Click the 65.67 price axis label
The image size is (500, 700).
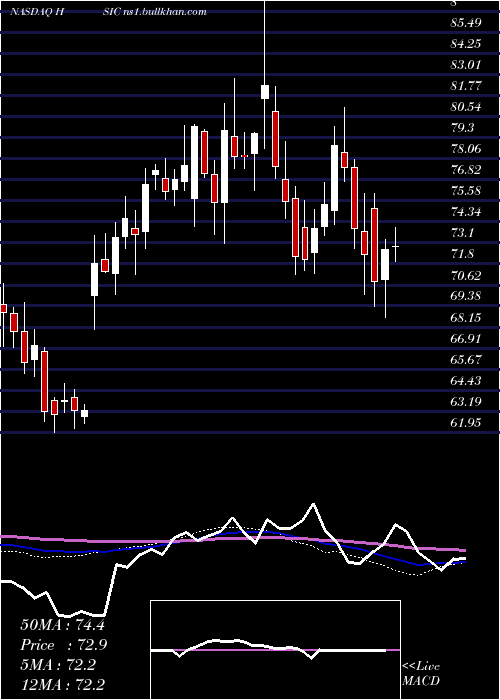(466, 359)
